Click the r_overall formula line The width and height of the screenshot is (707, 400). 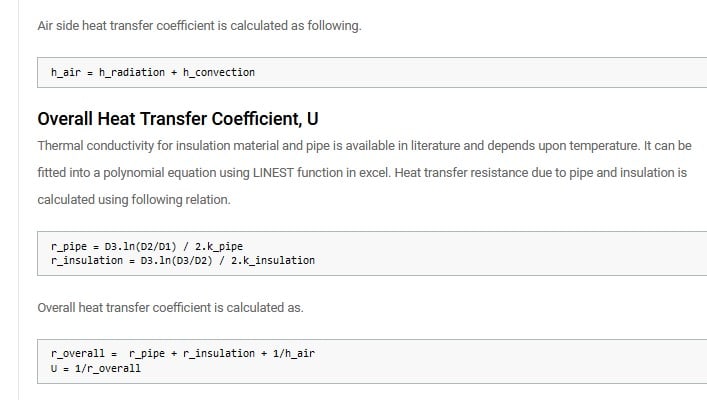[x=183, y=354]
